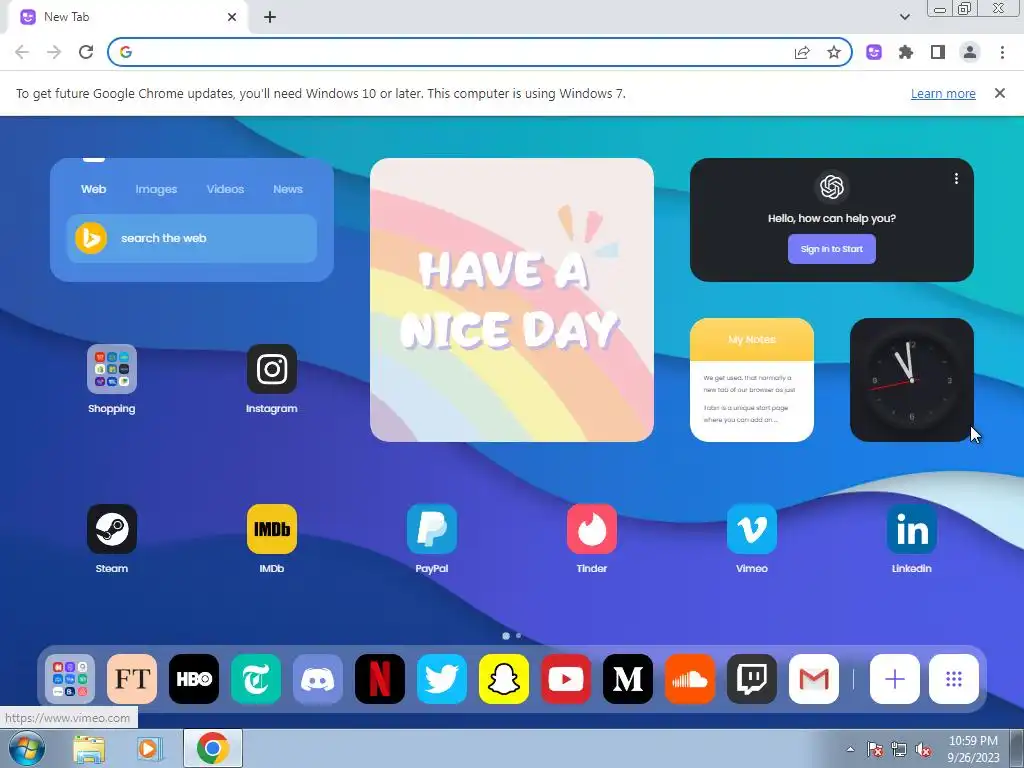The width and height of the screenshot is (1024, 768).
Task: Open SoundCloud from the dock
Action: [690, 679]
